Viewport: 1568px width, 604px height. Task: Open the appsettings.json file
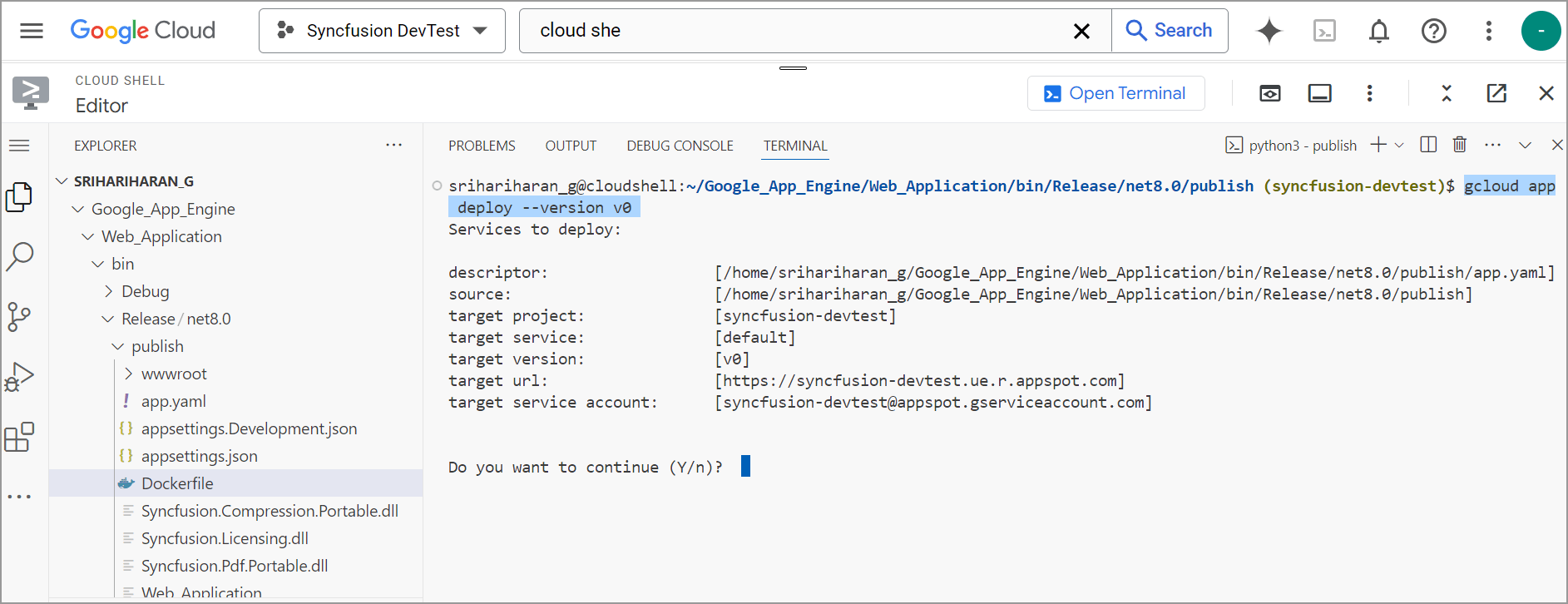coord(235,456)
